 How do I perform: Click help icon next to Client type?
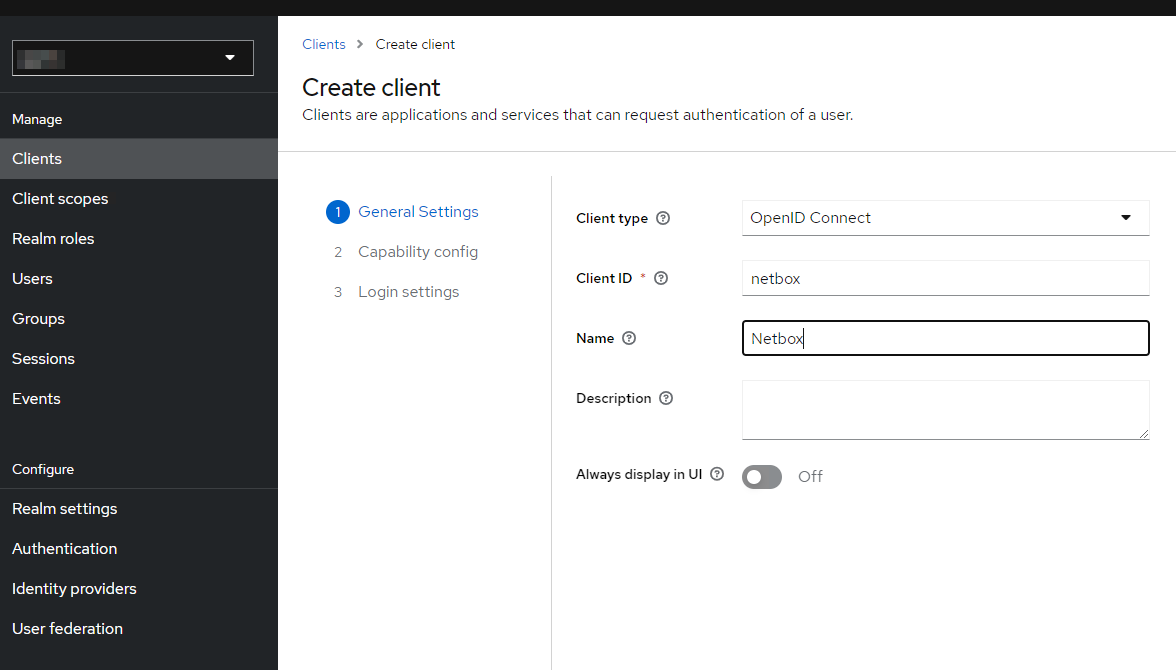coord(663,218)
